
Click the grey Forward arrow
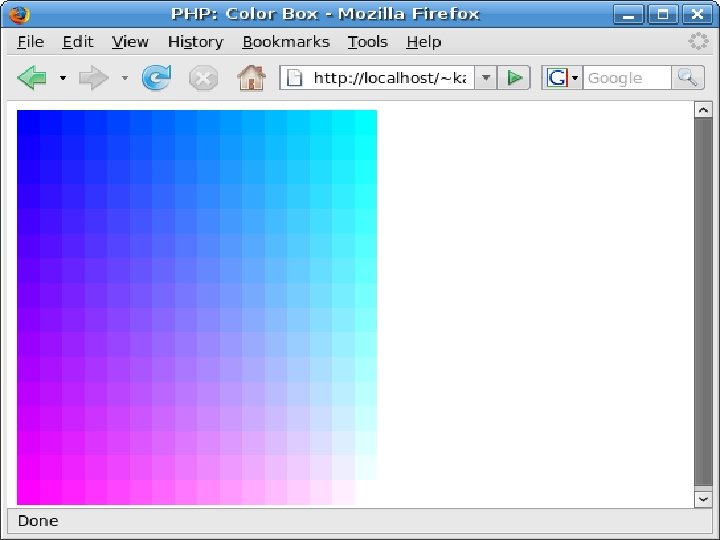point(94,78)
